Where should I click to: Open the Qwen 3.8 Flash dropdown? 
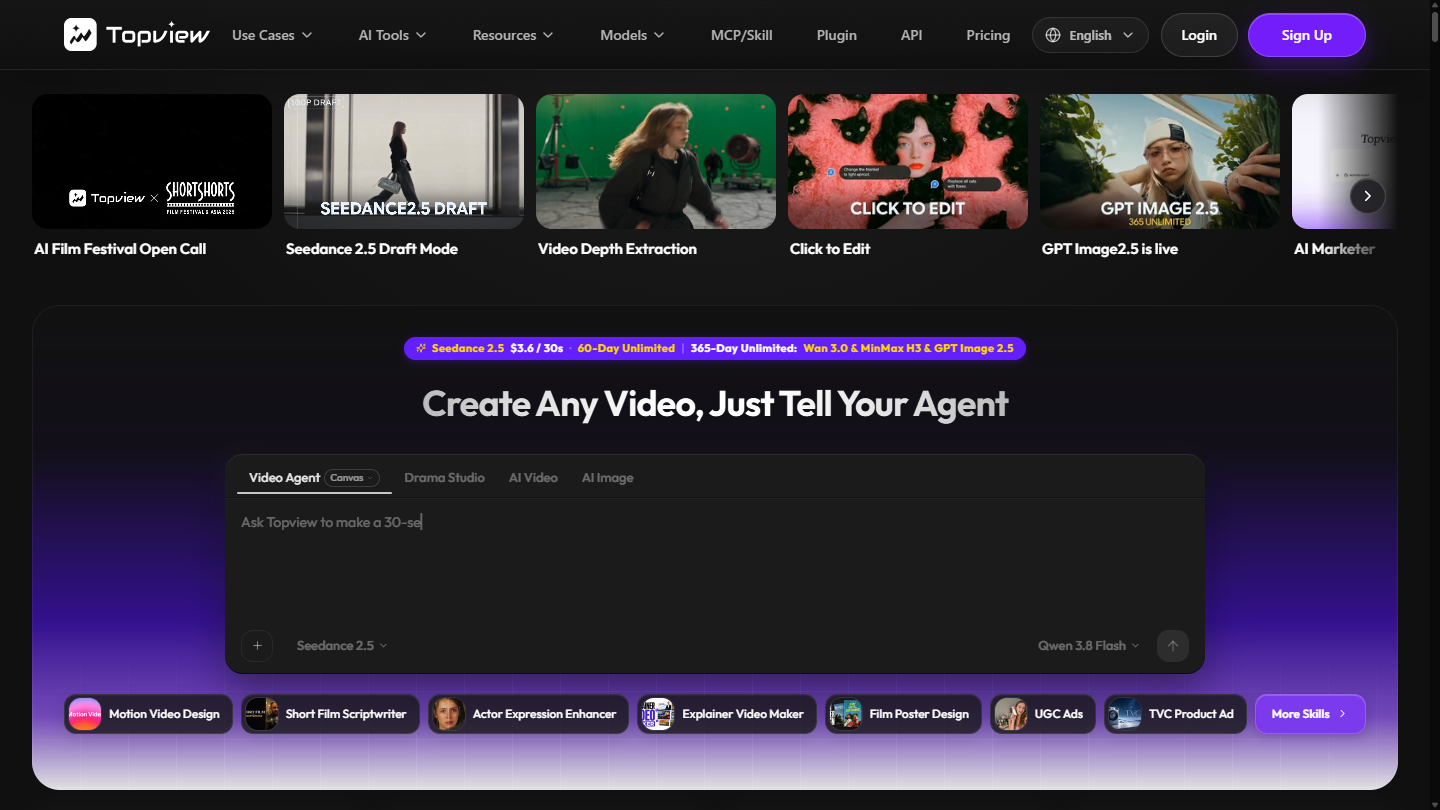1089,646
